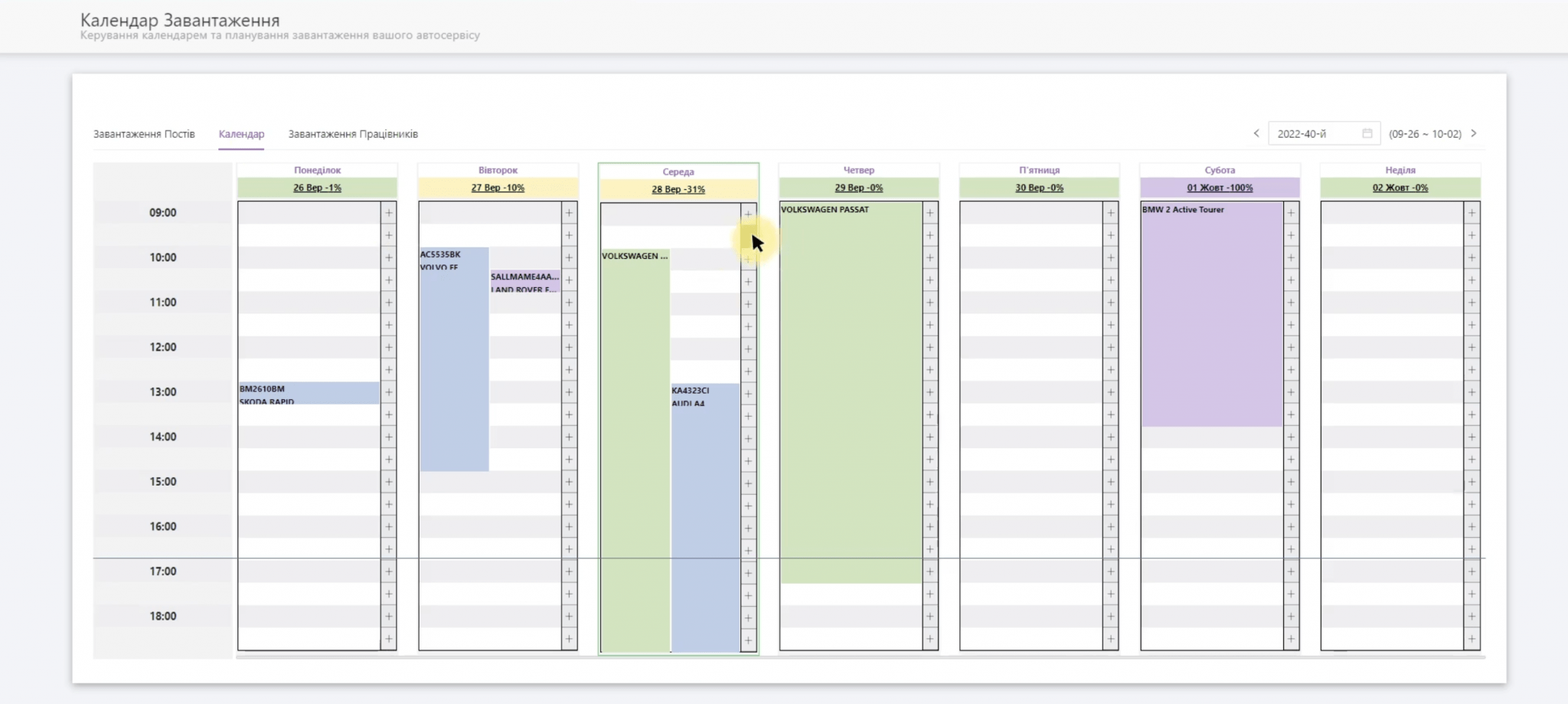Screen dimensions: 1568x704
Task: Click the 17:00 time row label
Action: coord(162,571)
